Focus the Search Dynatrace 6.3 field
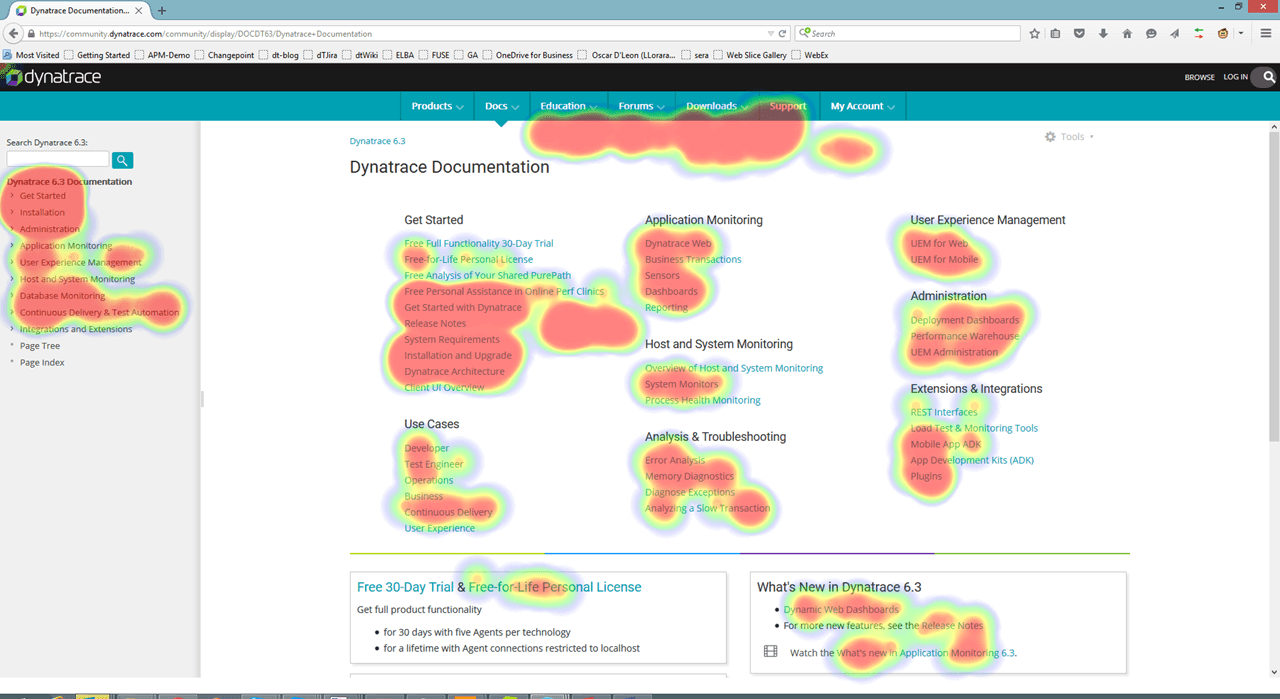Image resolution: width=1280 pixels, height=699 pixels. point(58,160)
